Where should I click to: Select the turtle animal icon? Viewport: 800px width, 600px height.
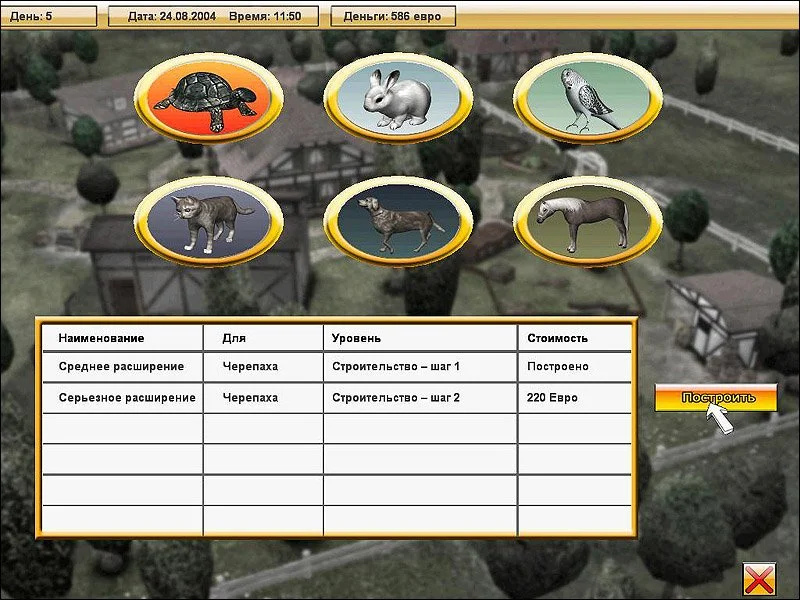(208, 98)
